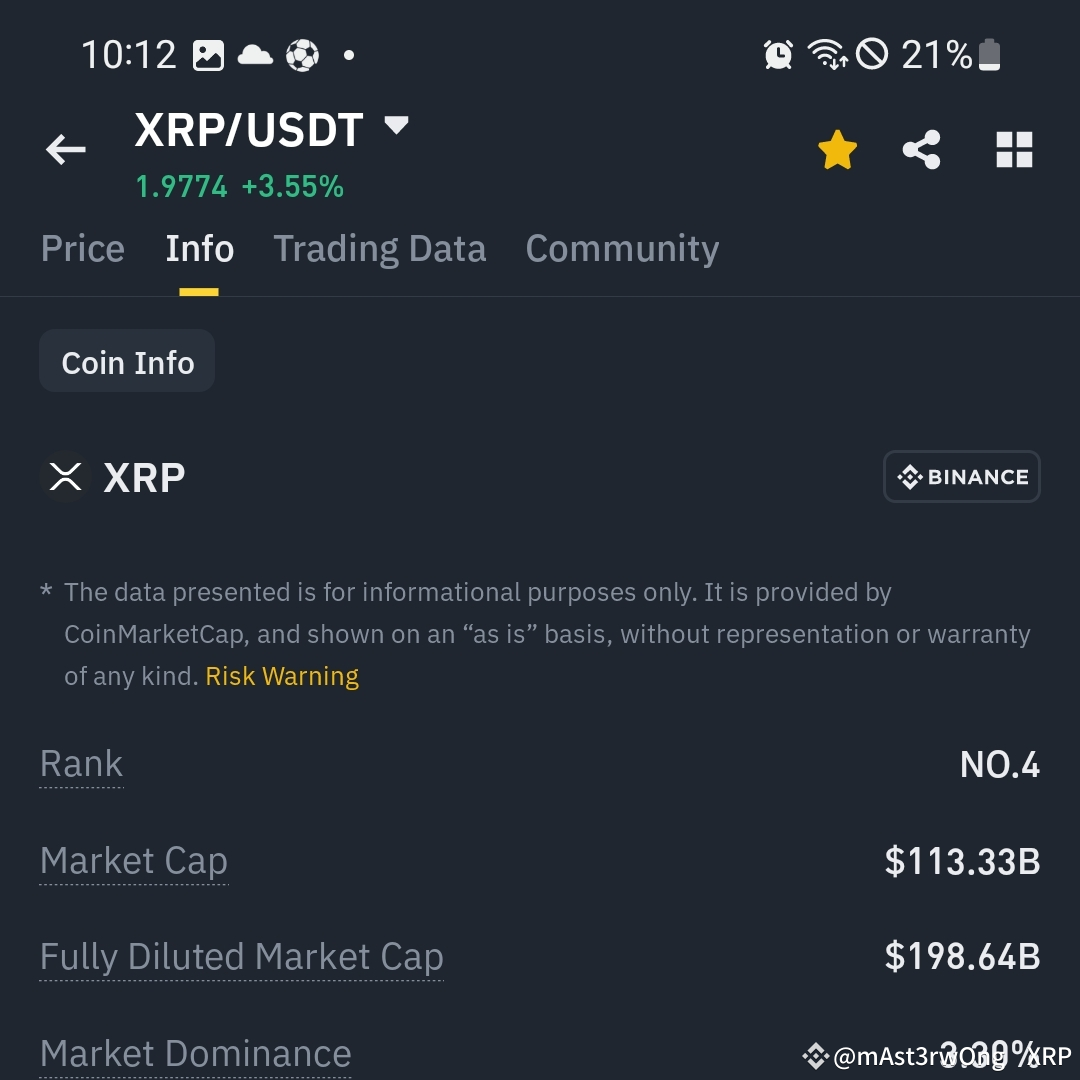Expand the Fully Diluted Market Cap explanation
The height and width of the screenshot is (1080, 1080).
pos(241,956)
